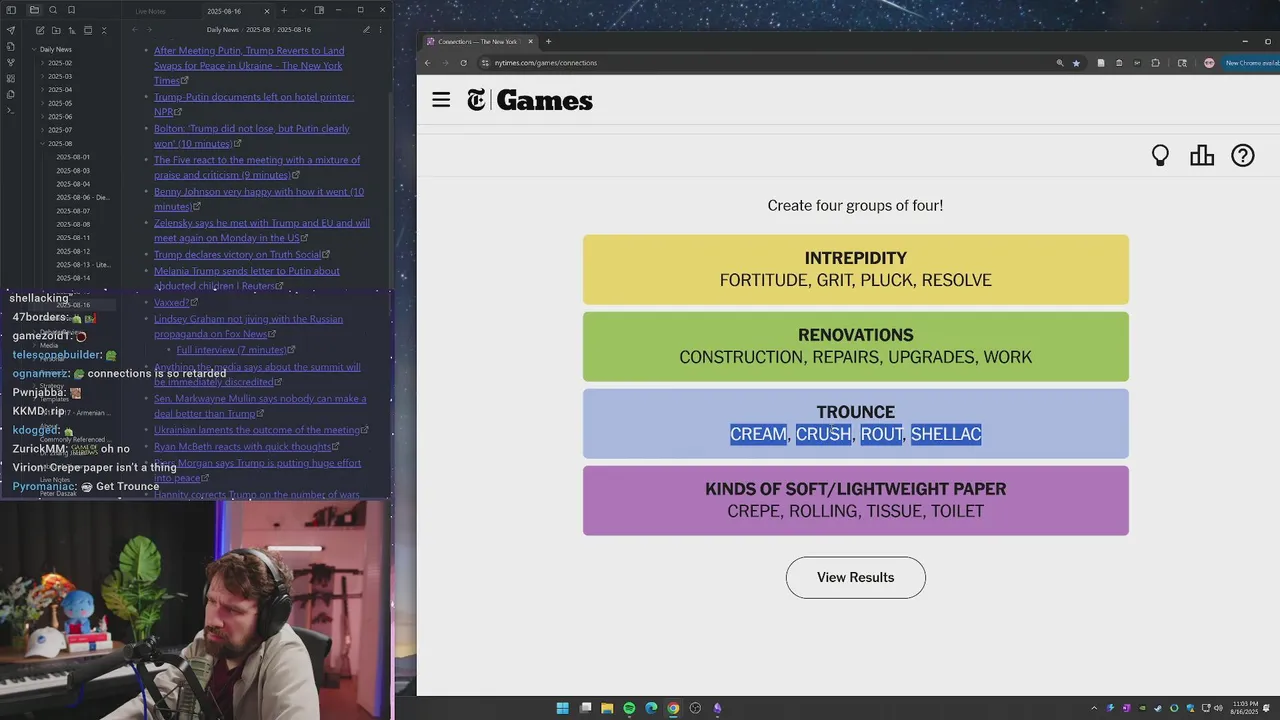Open Spotify from the taskbar
Viewport: 1280px width, 720px height.
[x=629, y=708]
